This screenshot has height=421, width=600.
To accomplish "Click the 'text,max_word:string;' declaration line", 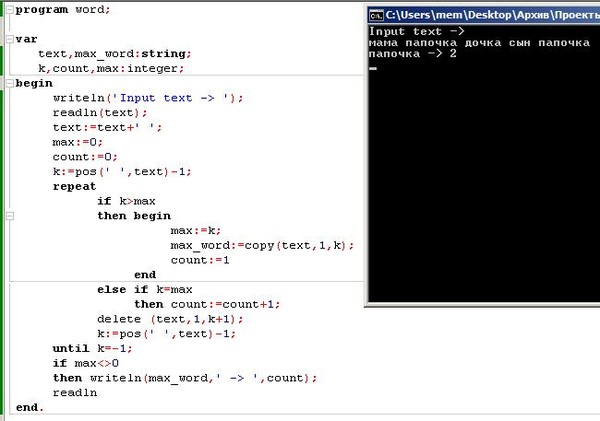I will click(x=114, y=53).
